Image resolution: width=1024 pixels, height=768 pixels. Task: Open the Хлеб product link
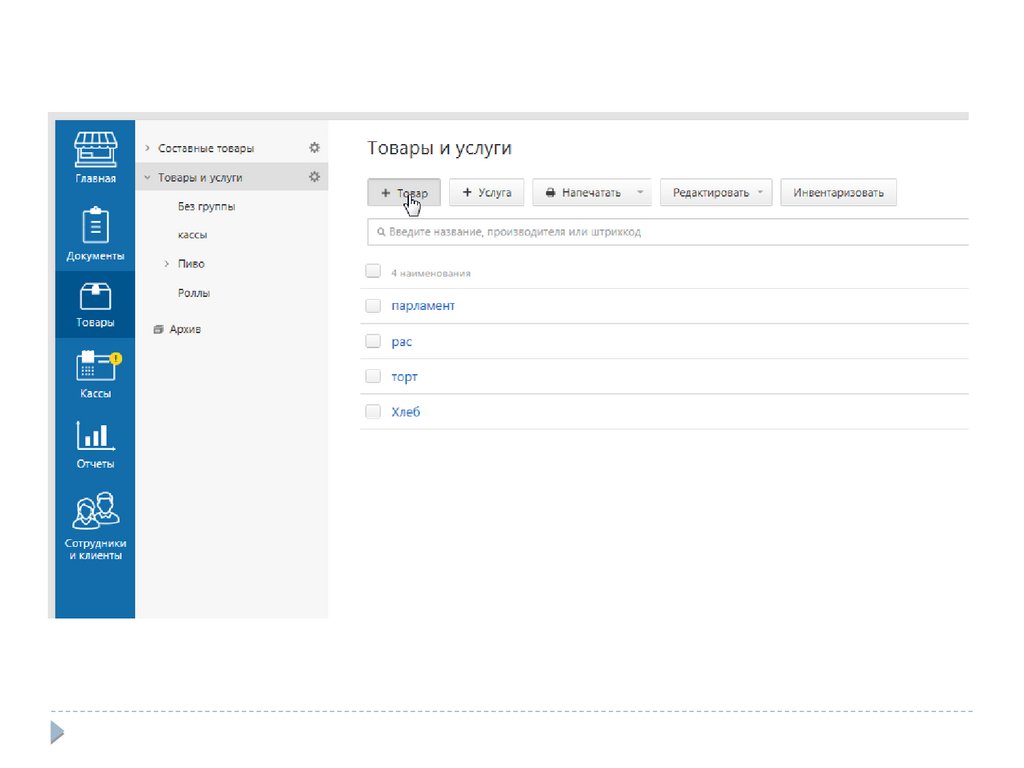(406, 412)
